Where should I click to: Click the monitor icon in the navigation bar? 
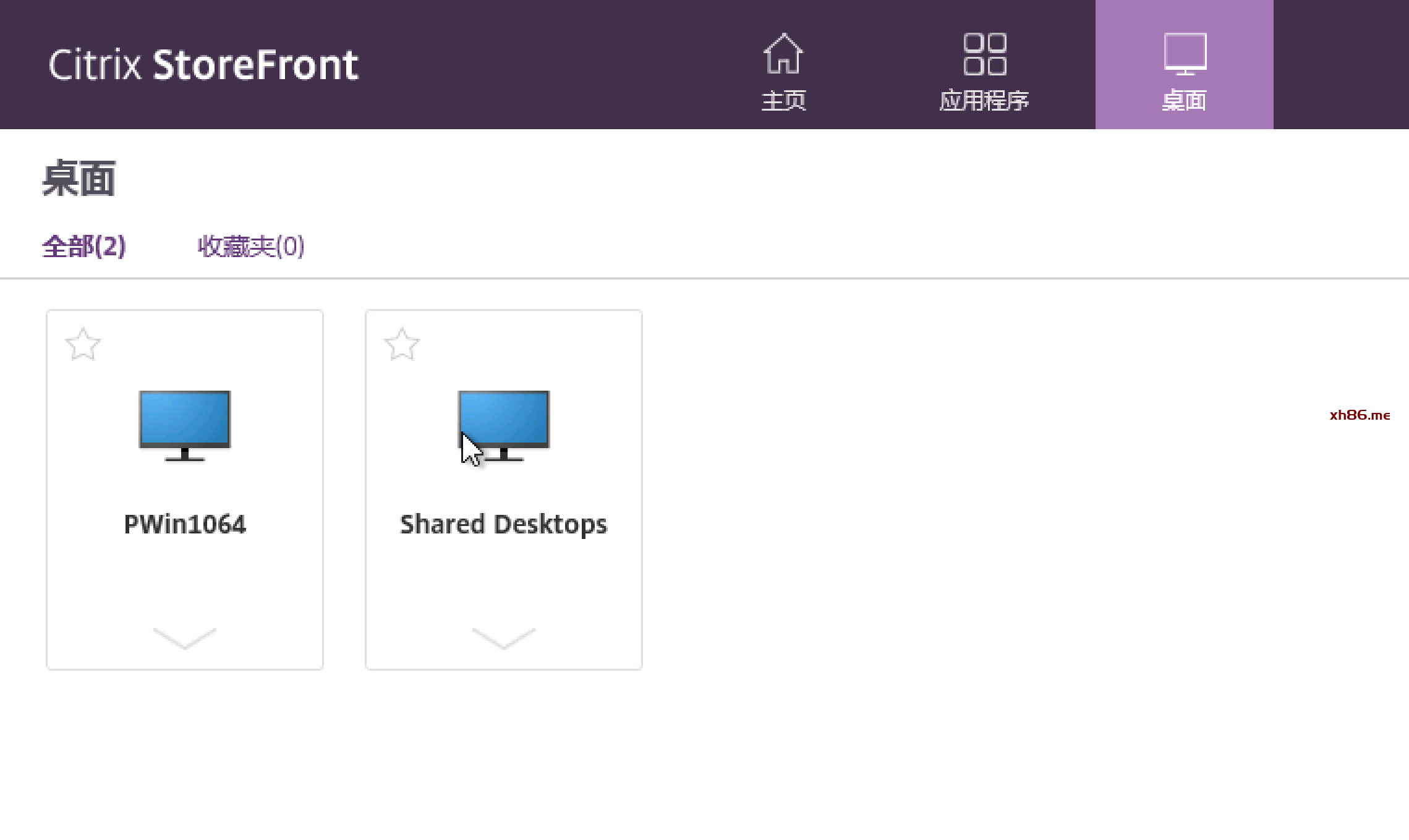(x=1185, y=54)
